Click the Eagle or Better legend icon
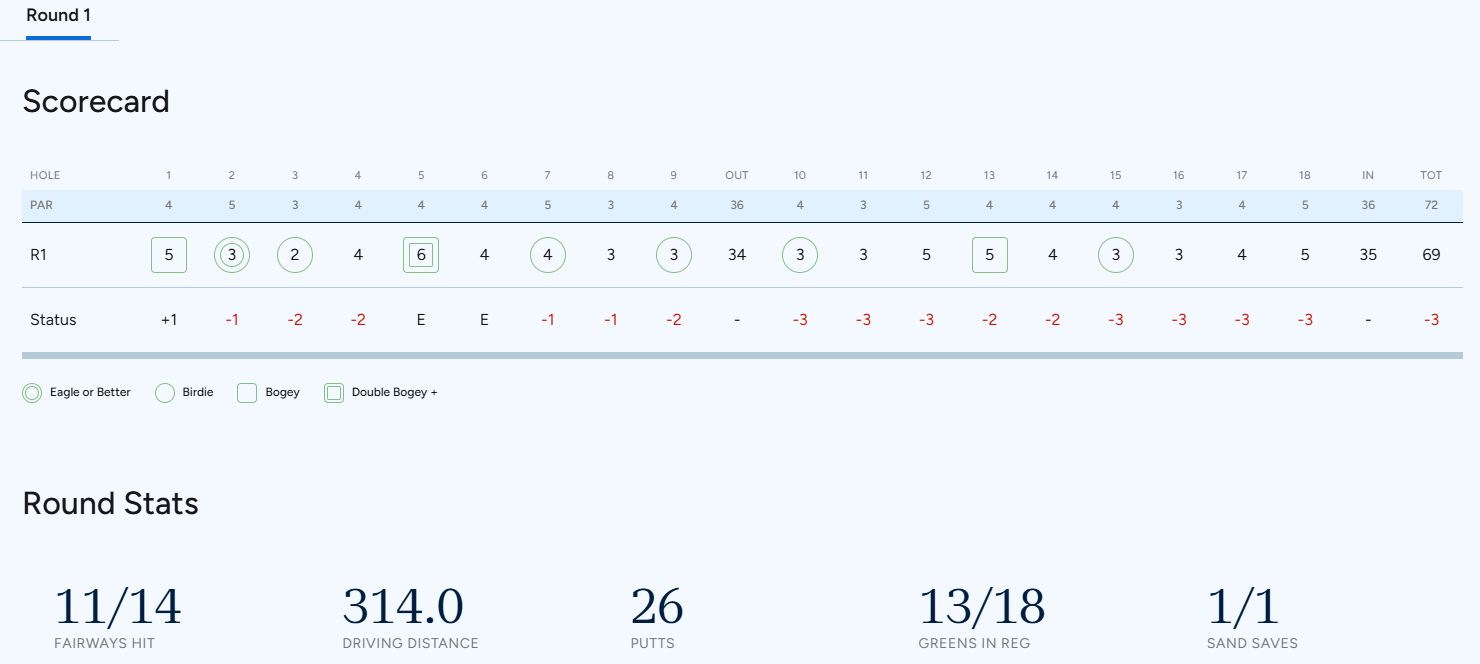This screenshot has height=664, width=1480. coord(32,393)
